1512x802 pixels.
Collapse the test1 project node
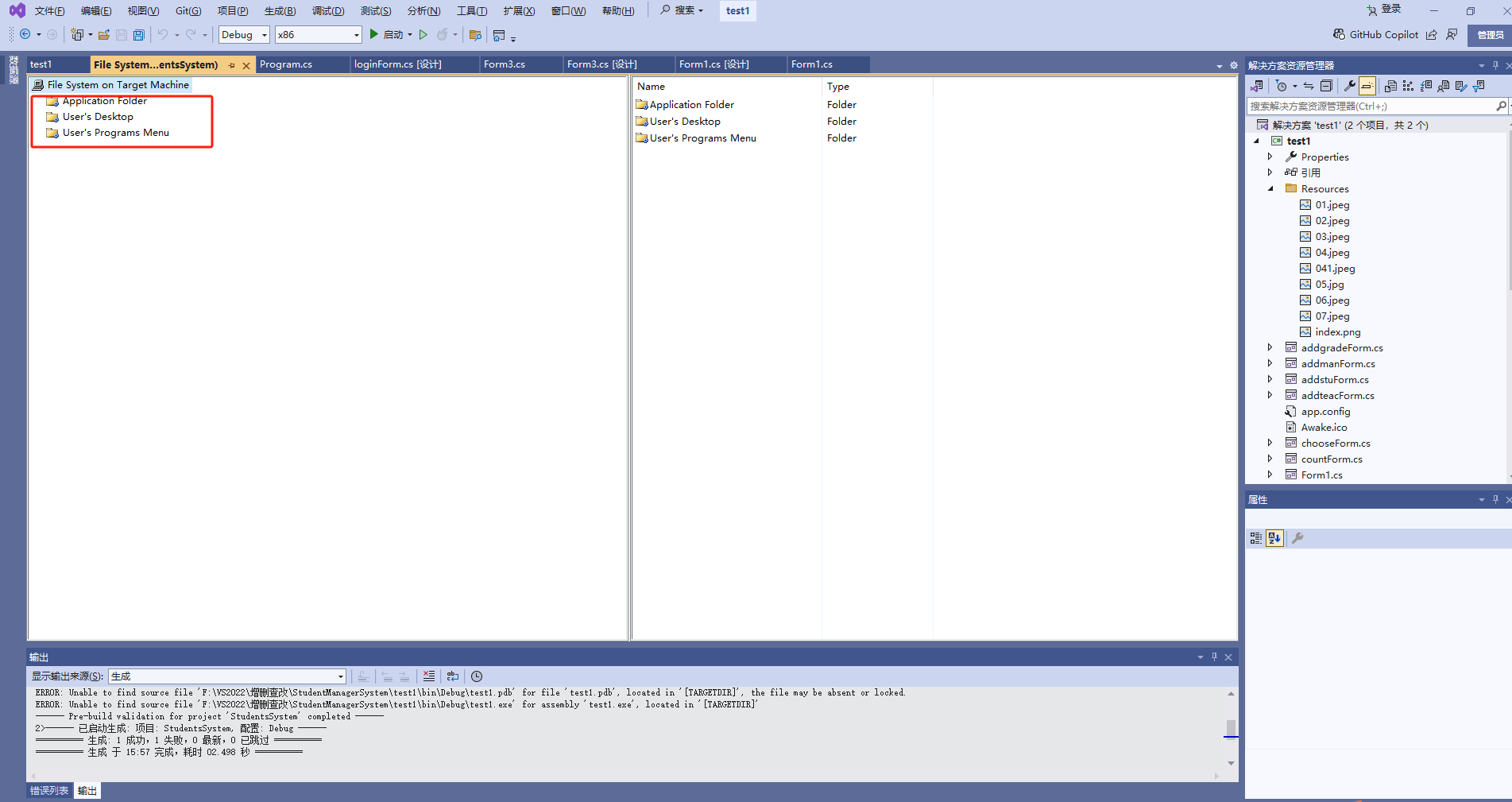click(1257, 141)
